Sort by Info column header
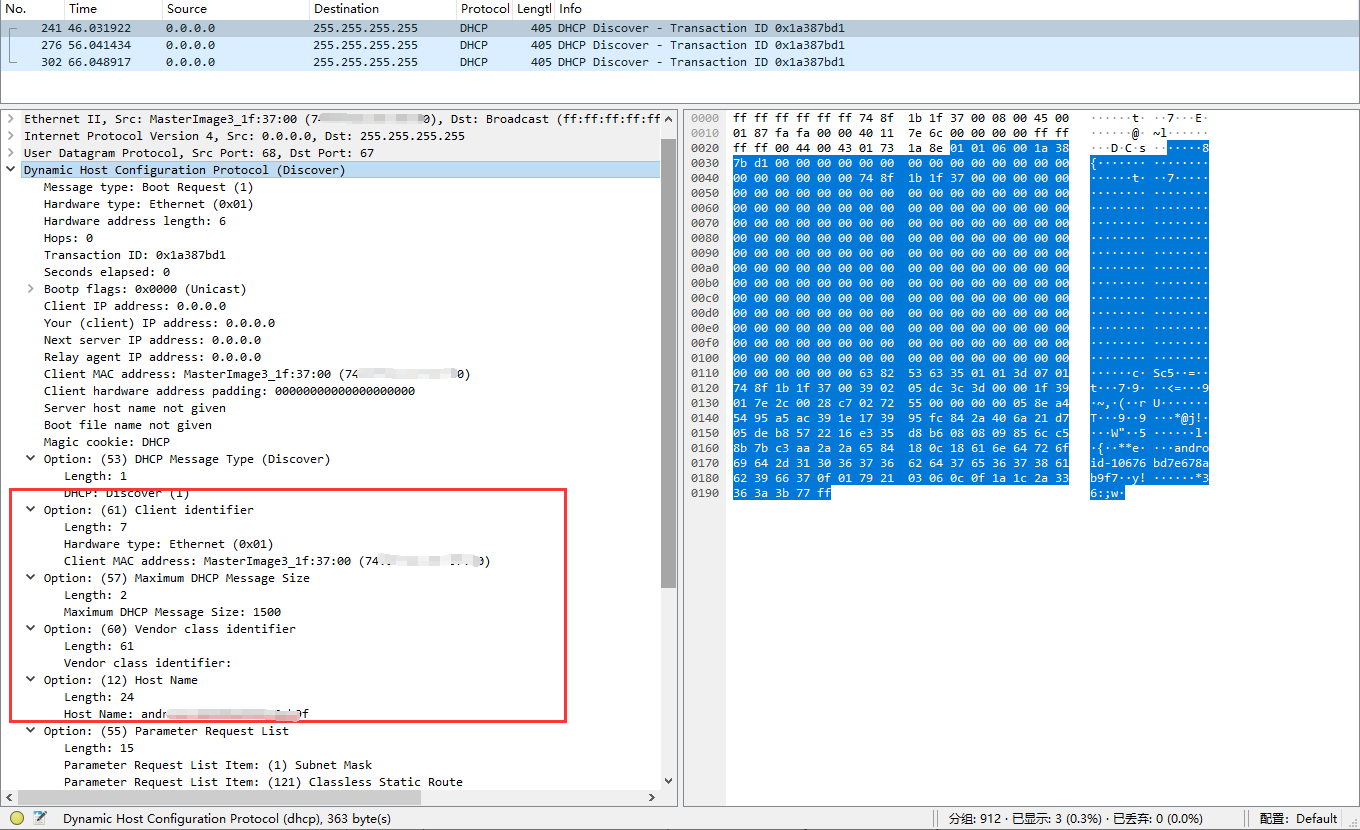Image resolution: width=1360 pixels, height=830 pixels. [956, 9]
